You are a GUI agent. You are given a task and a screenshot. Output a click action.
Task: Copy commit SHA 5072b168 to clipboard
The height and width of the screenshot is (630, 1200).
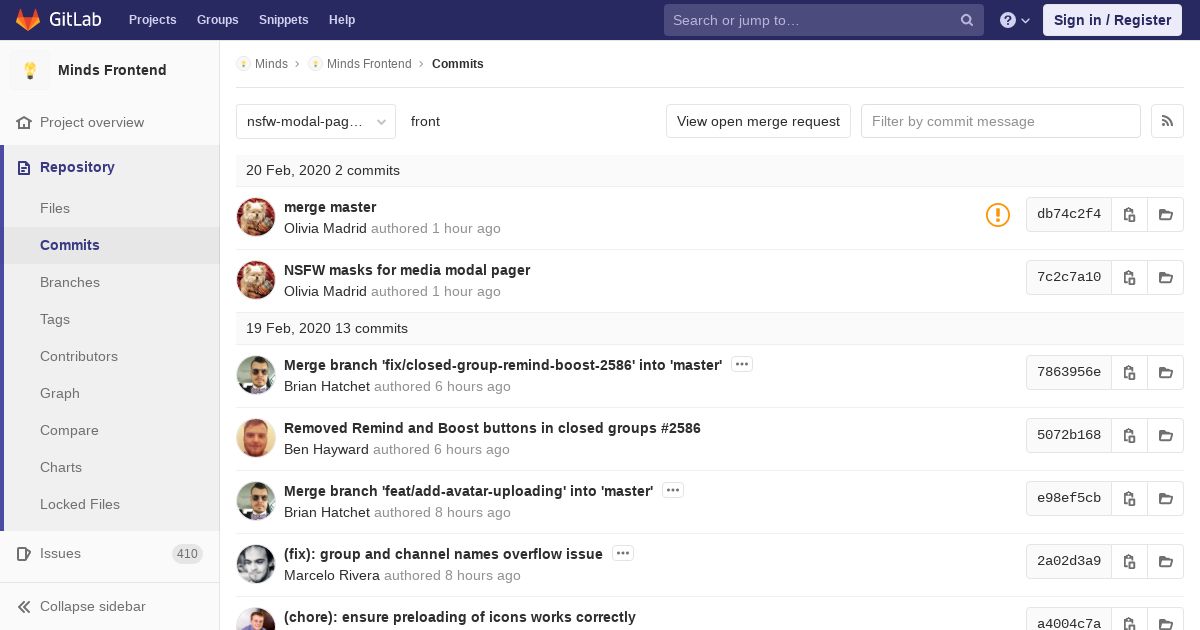pos(1129,435)
